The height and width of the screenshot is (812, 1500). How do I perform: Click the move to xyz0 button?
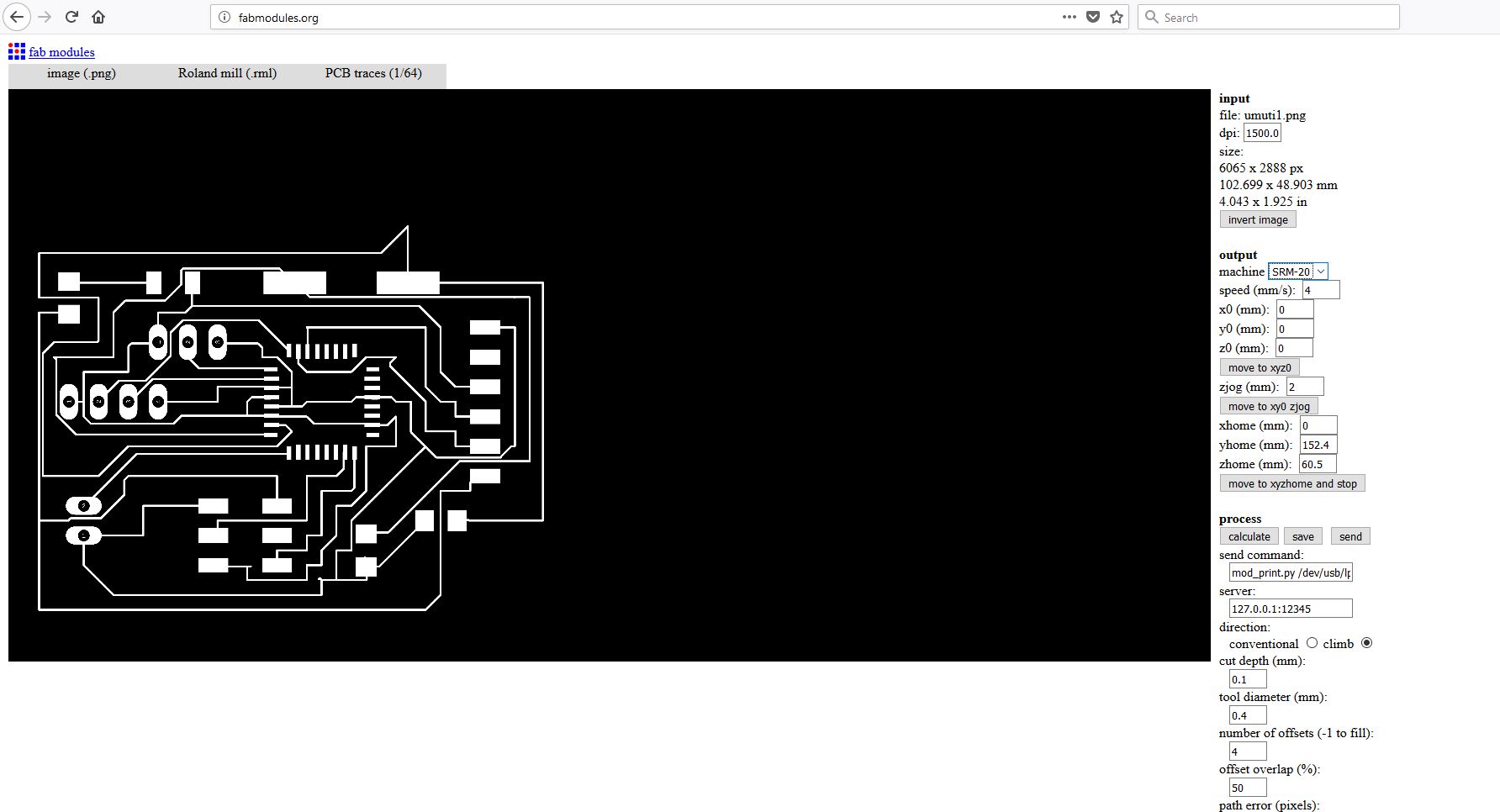tap(1260, 367)
